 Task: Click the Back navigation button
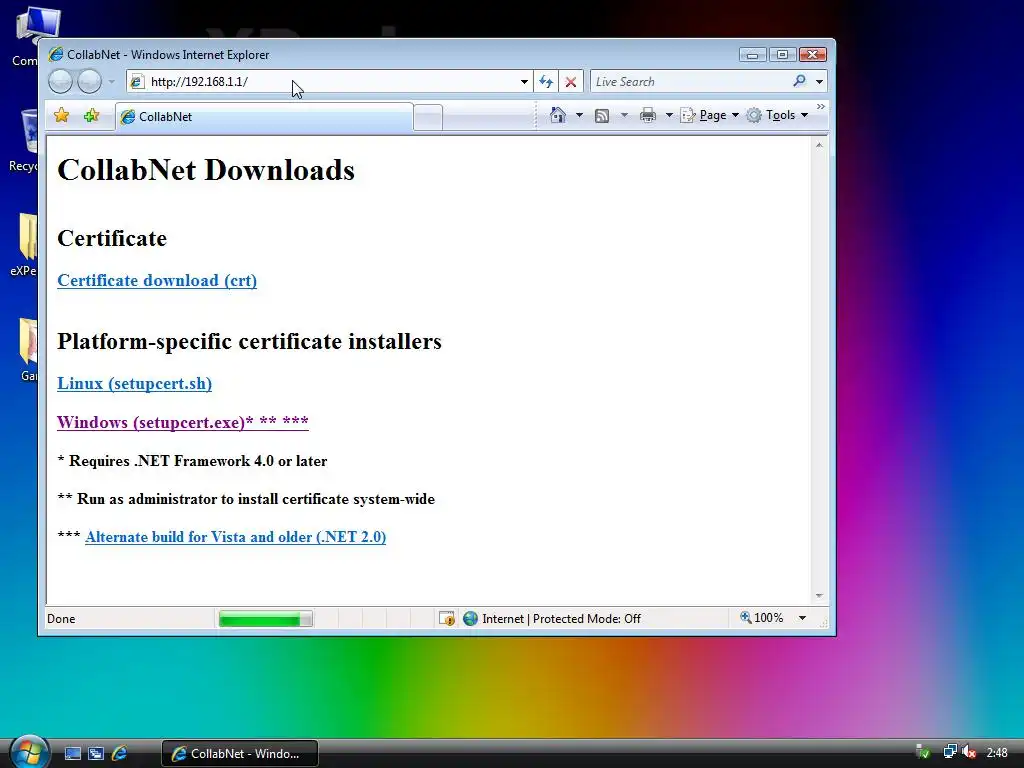[60, 82]
